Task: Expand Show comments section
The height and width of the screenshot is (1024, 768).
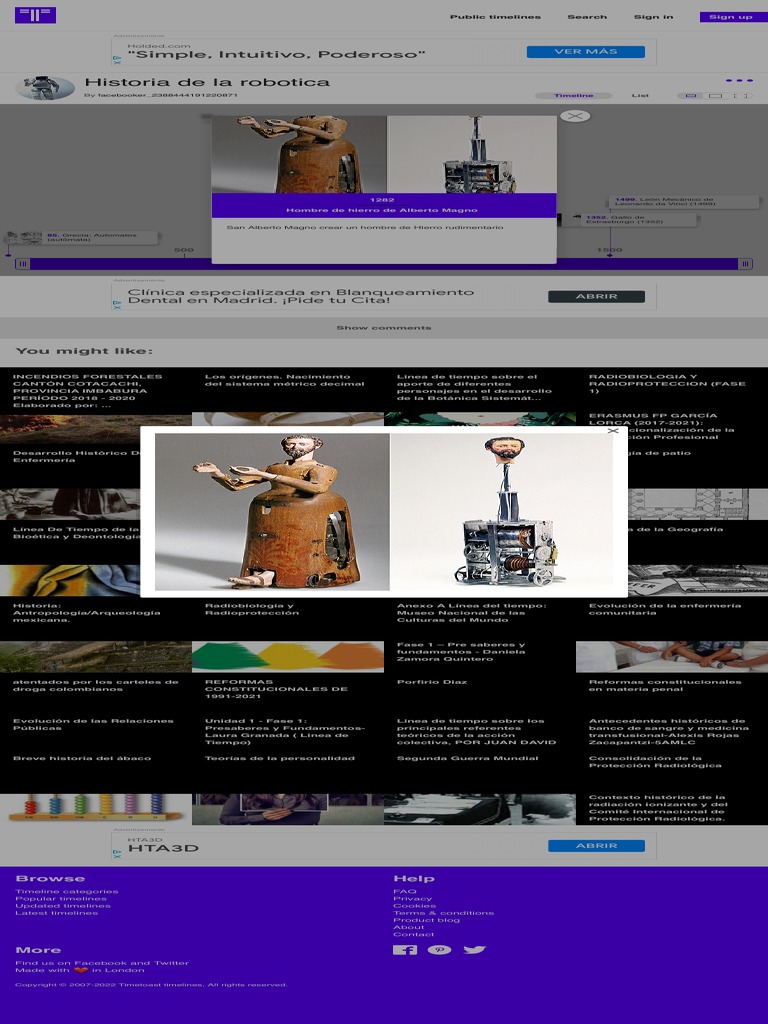Action: (x=384, y=328)
